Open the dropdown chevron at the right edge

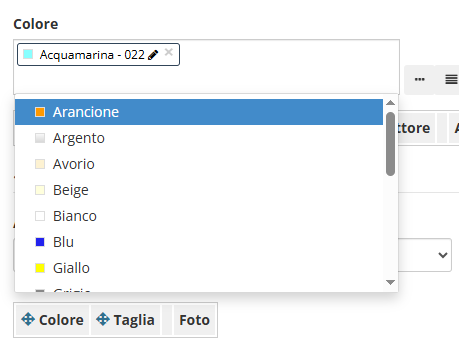point(443,255)
